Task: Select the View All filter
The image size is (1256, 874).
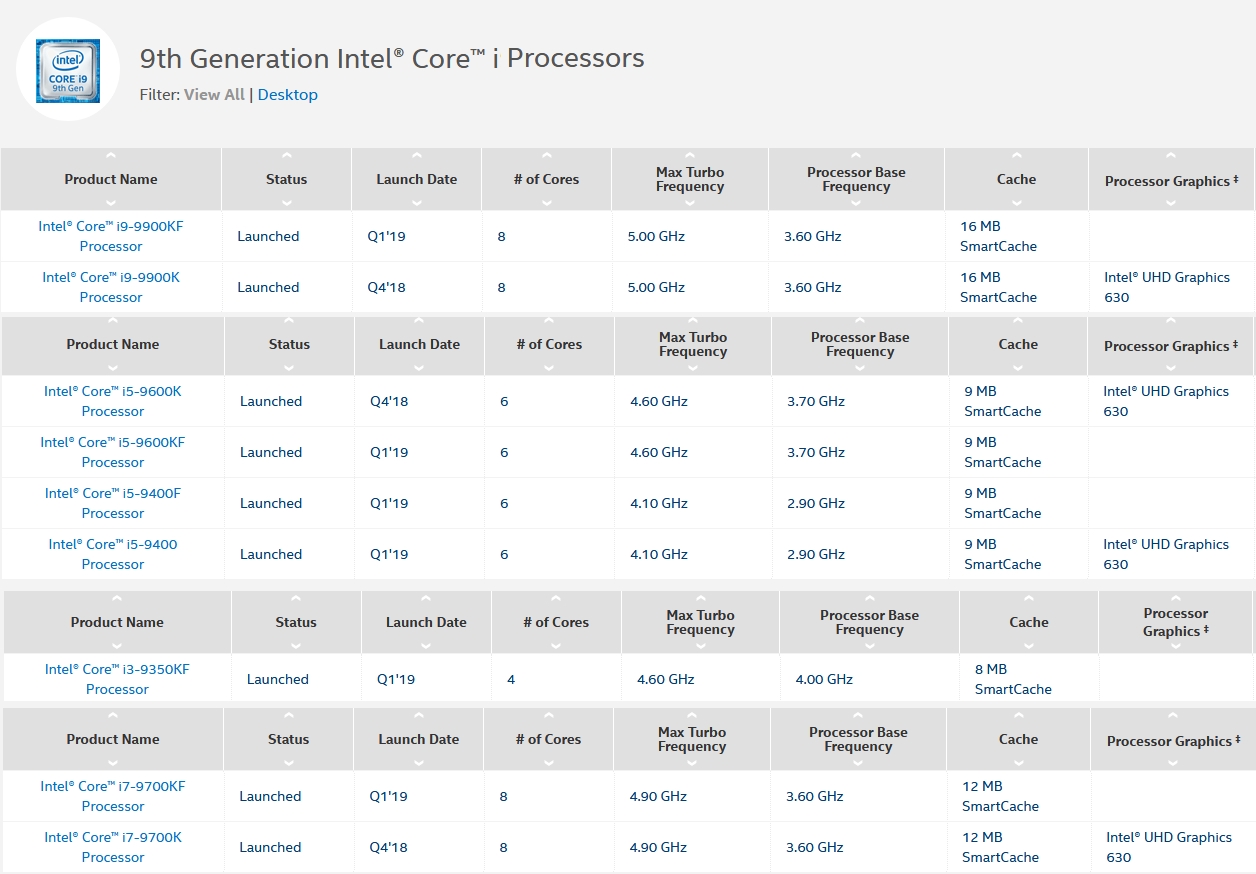Action: 214,94
